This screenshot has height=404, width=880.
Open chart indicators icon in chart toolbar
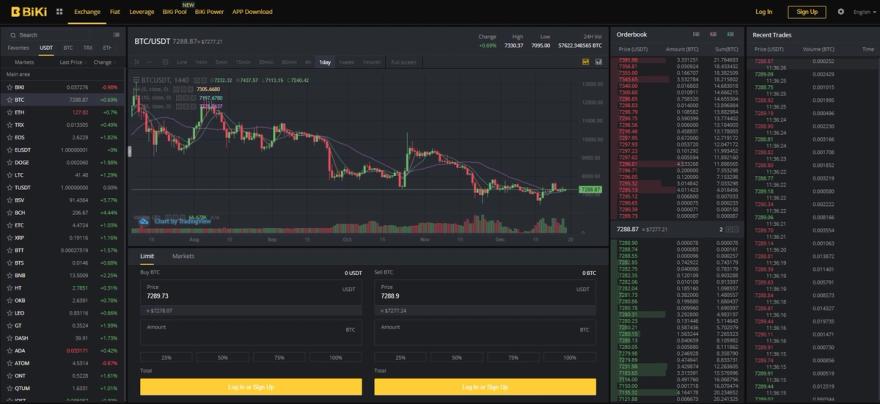coord(166,62)
